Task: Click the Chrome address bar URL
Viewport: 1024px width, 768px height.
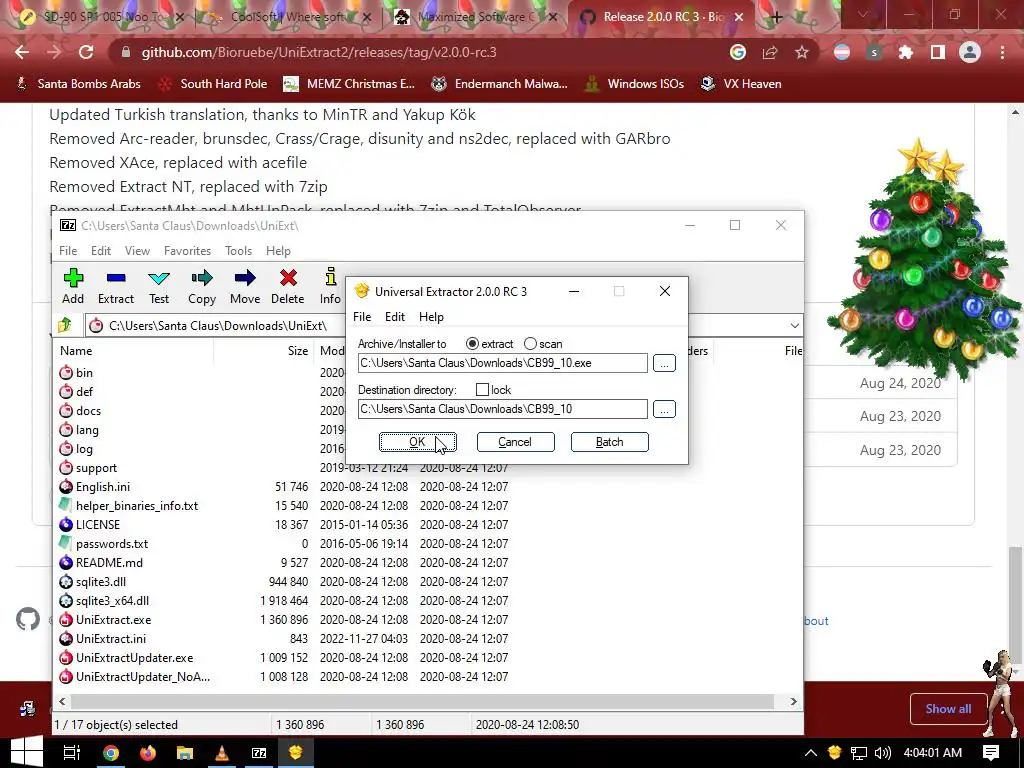Action: 319,52
